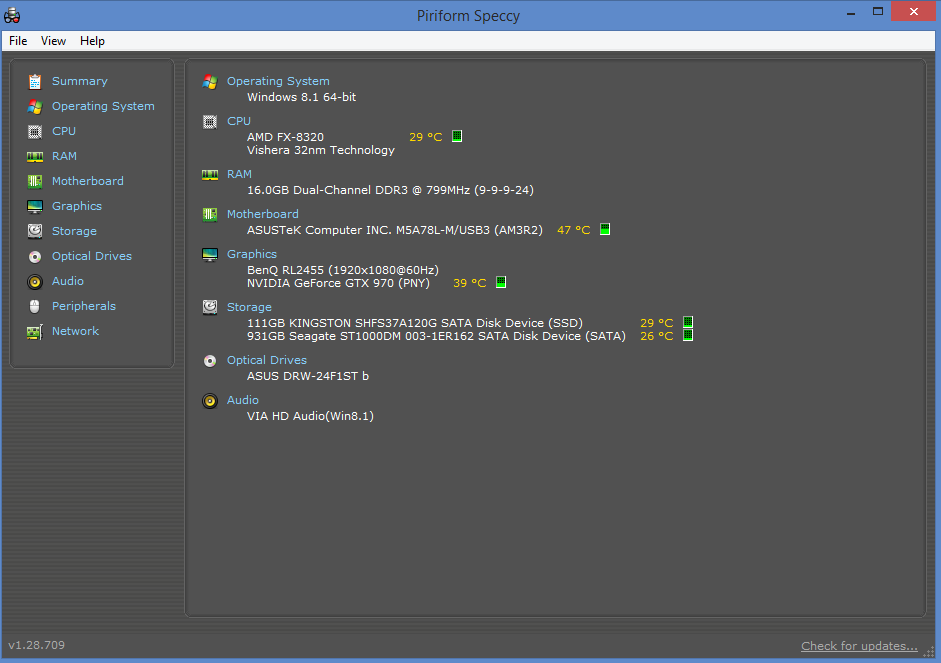Click the motherboard temperature value 47 °C

574,230
